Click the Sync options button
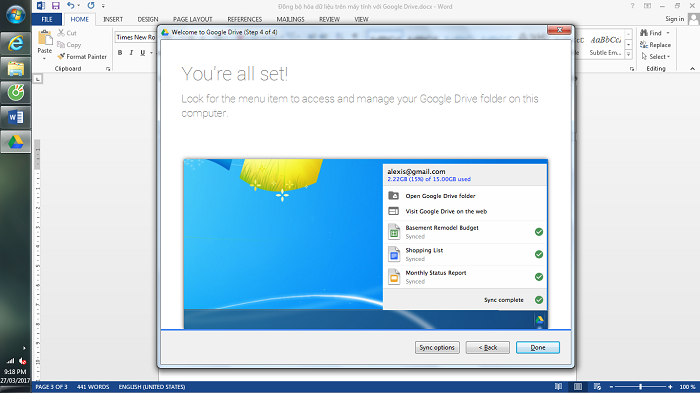Viewport: 700px width, 393px height. pos(437,347)
